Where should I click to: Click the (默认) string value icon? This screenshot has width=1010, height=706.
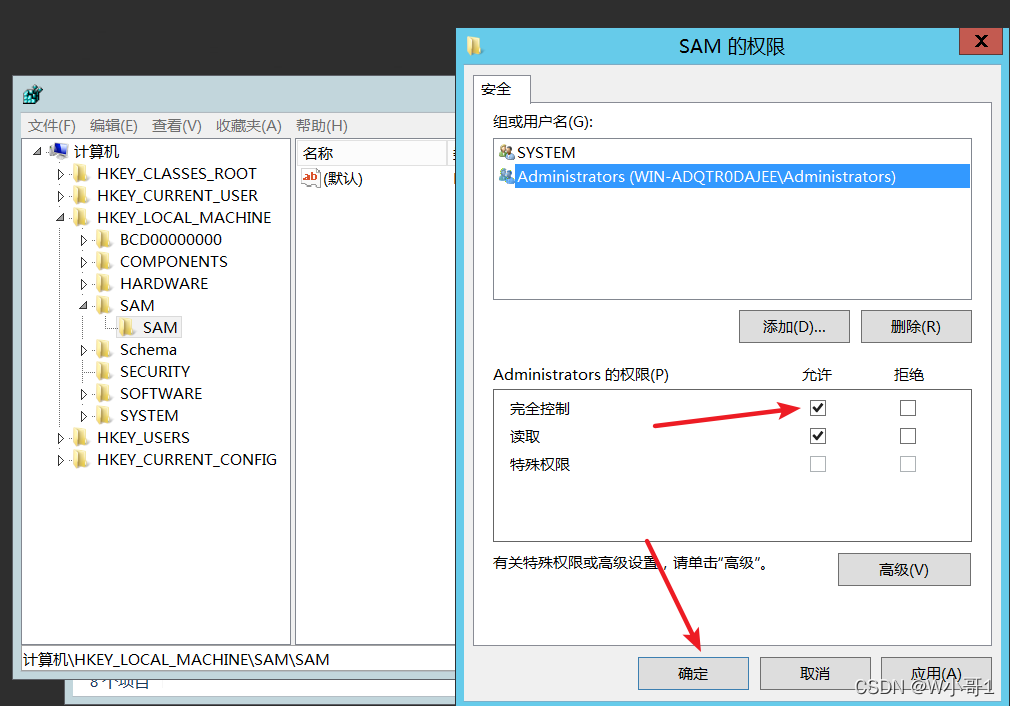[x=310, y=178]
